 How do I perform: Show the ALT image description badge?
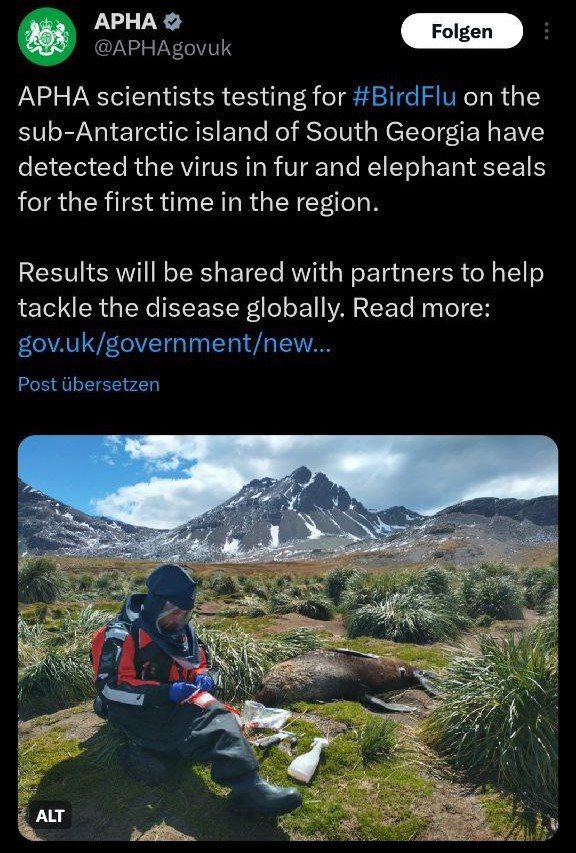(50, 815)
